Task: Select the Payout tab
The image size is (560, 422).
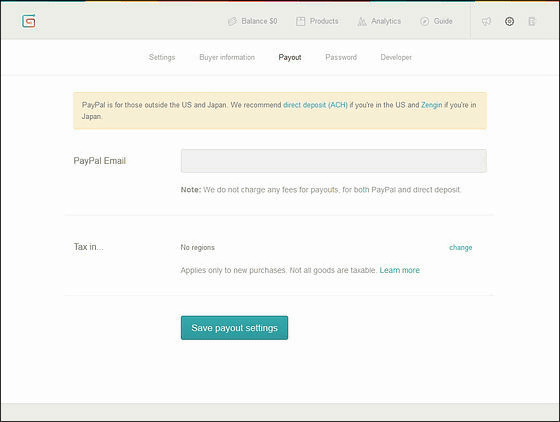Action: coord(290,57)
